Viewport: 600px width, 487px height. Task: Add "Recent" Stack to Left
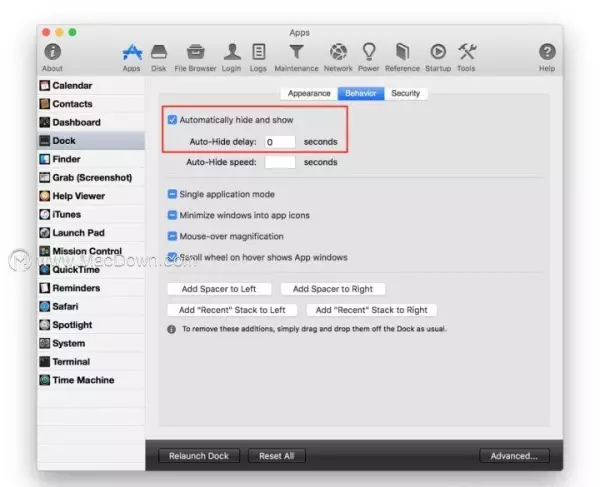point(232,310)
